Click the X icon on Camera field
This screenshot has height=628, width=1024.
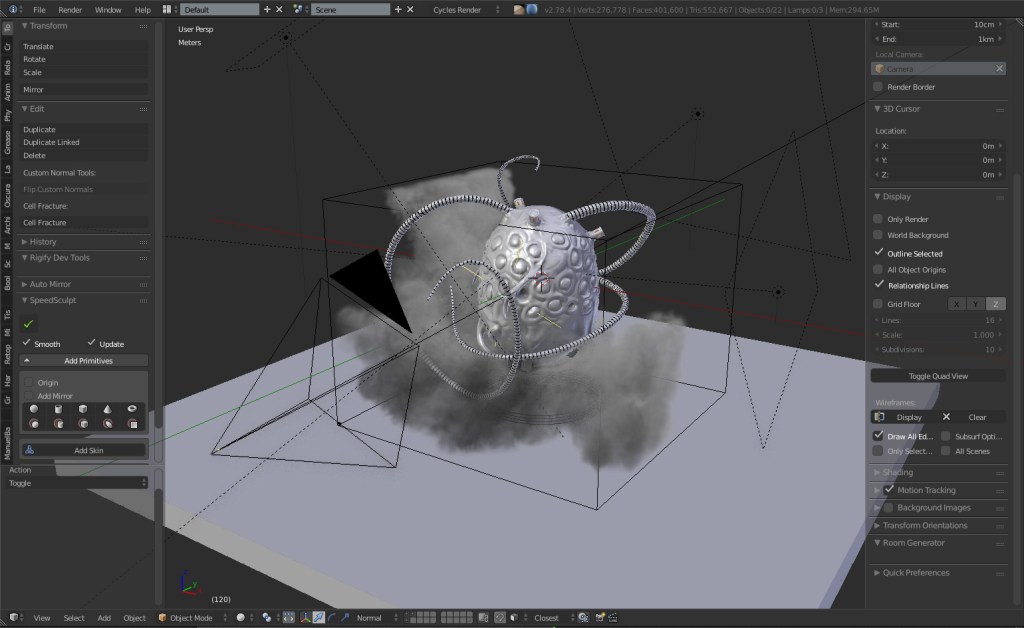[998, 69]
